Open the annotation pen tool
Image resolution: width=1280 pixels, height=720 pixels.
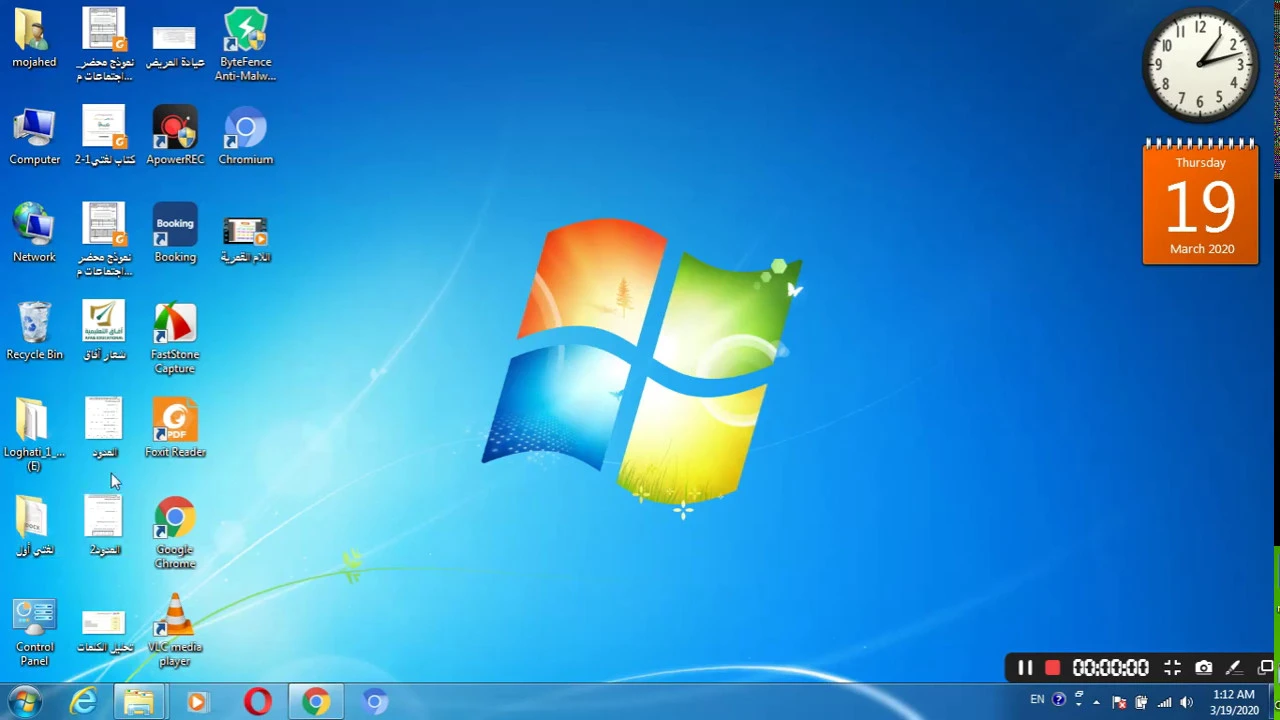coord(1234,668)
